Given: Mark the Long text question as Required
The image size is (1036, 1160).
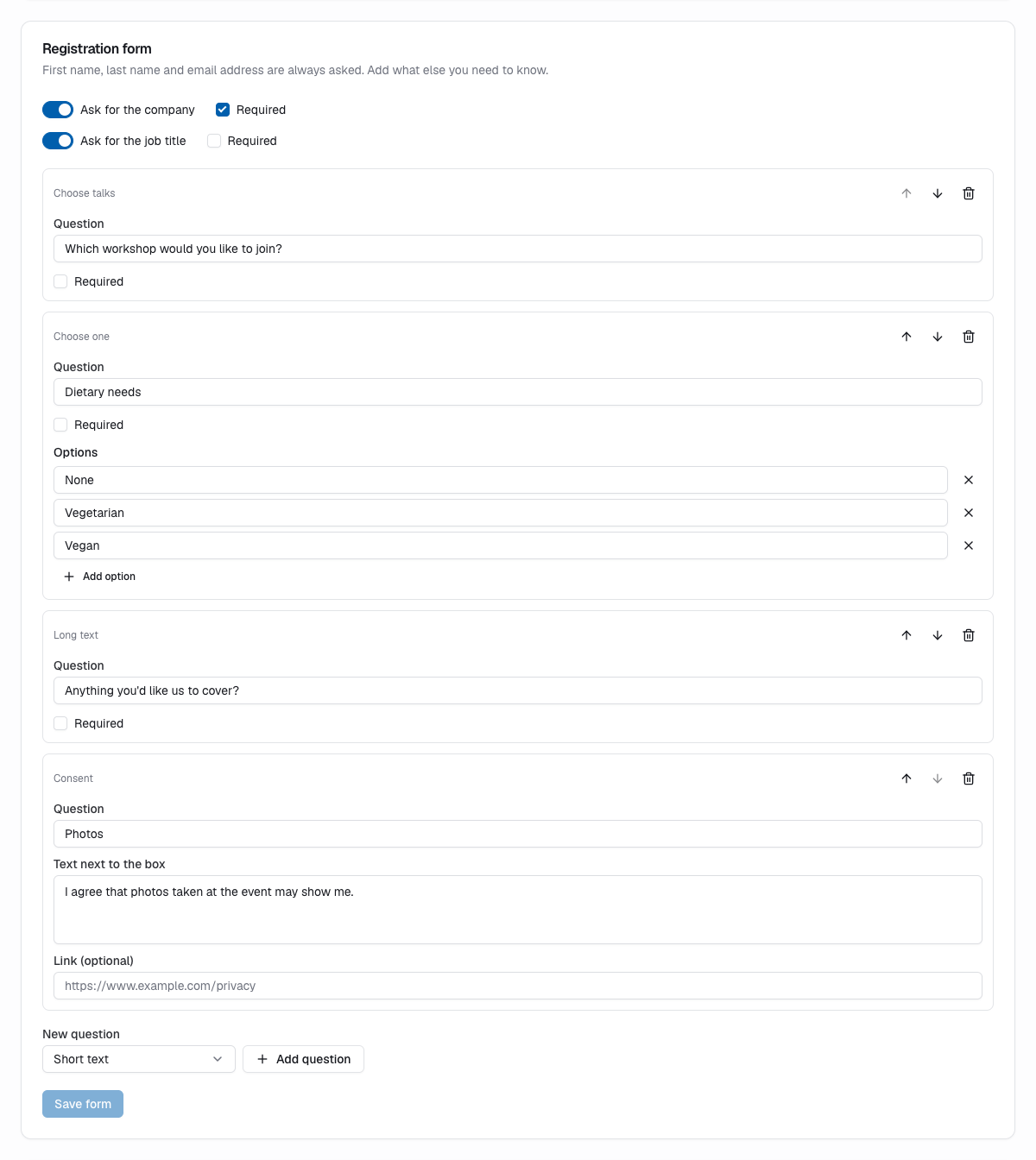Looking at the screenshot, I should (x=60, y=723).
